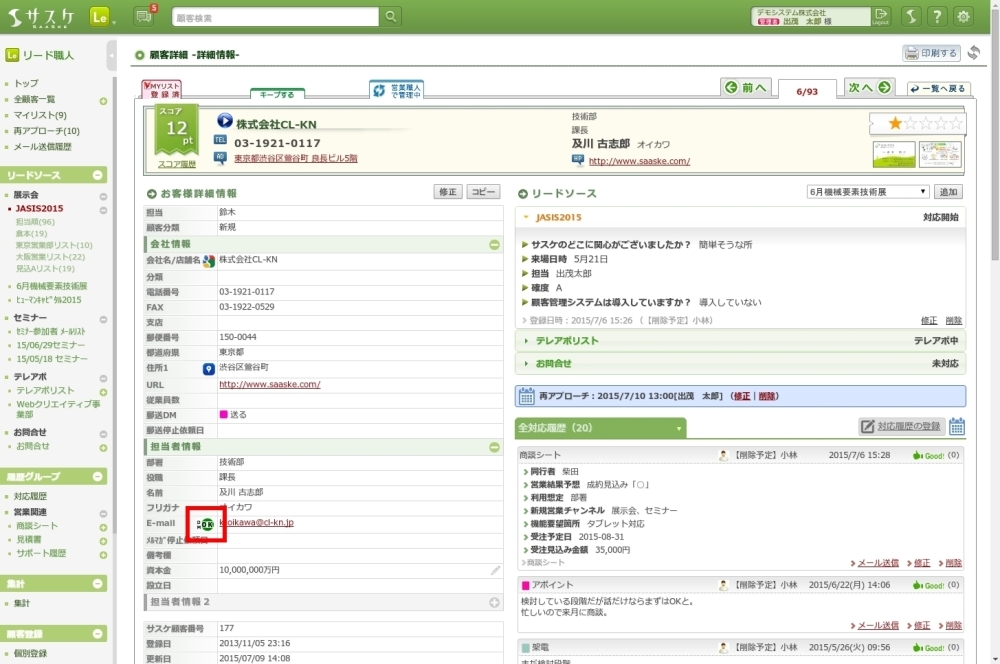Click the pencil edit icon in 資本金 row

tap(495, 570)
